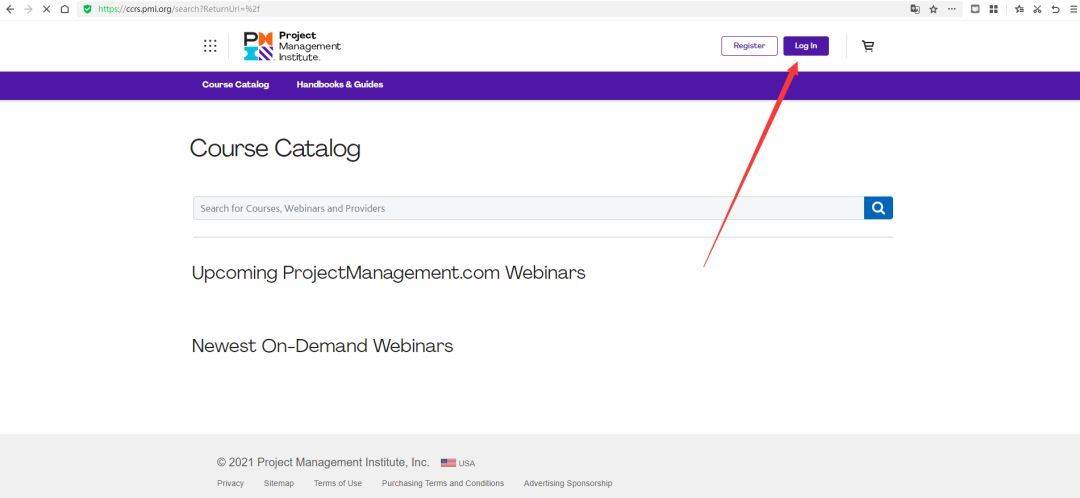Open the Course Catalog tab
Viewport: 1080px width, 498px height.
click(x=236, y=85)
